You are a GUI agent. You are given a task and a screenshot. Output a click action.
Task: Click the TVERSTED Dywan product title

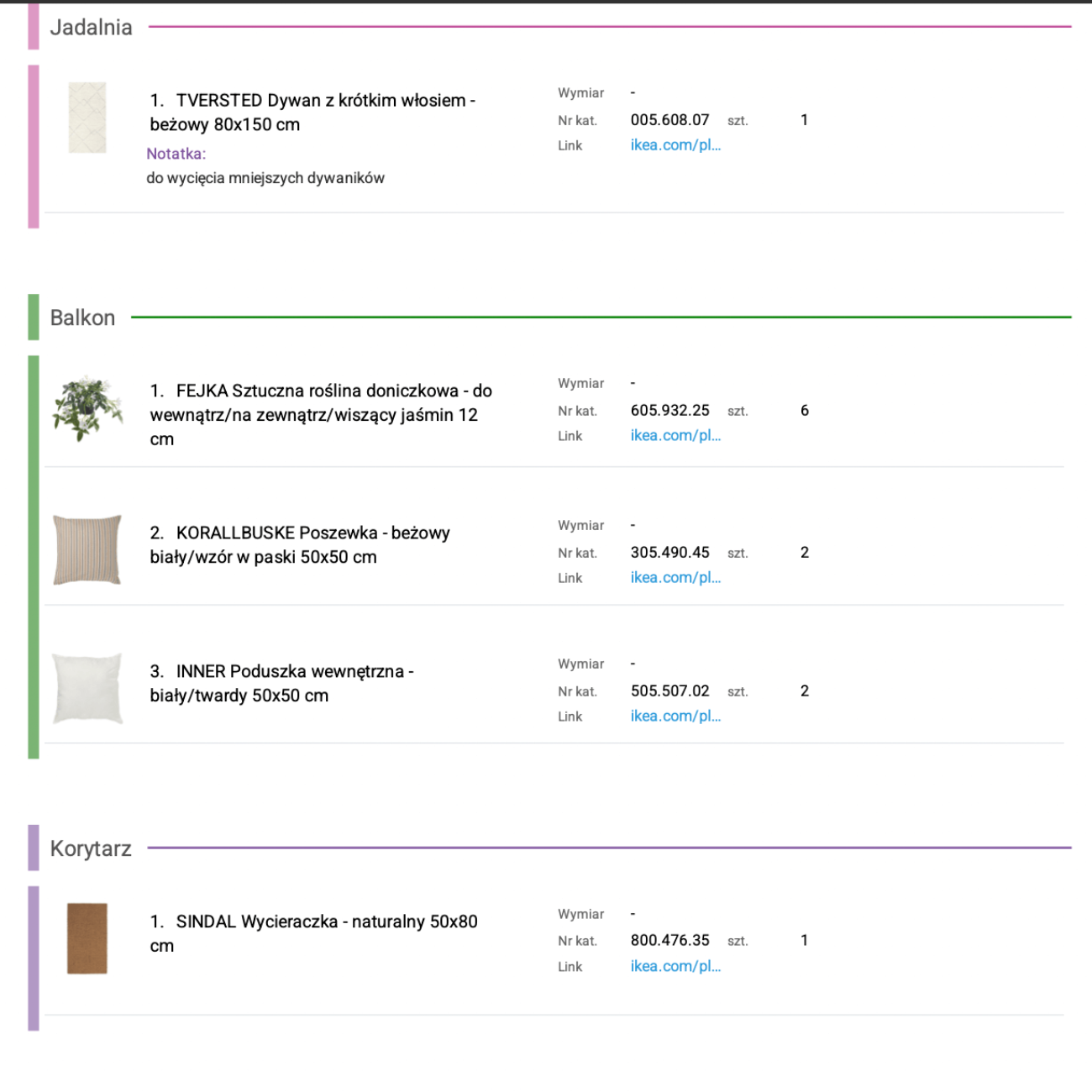click(312, 113)
